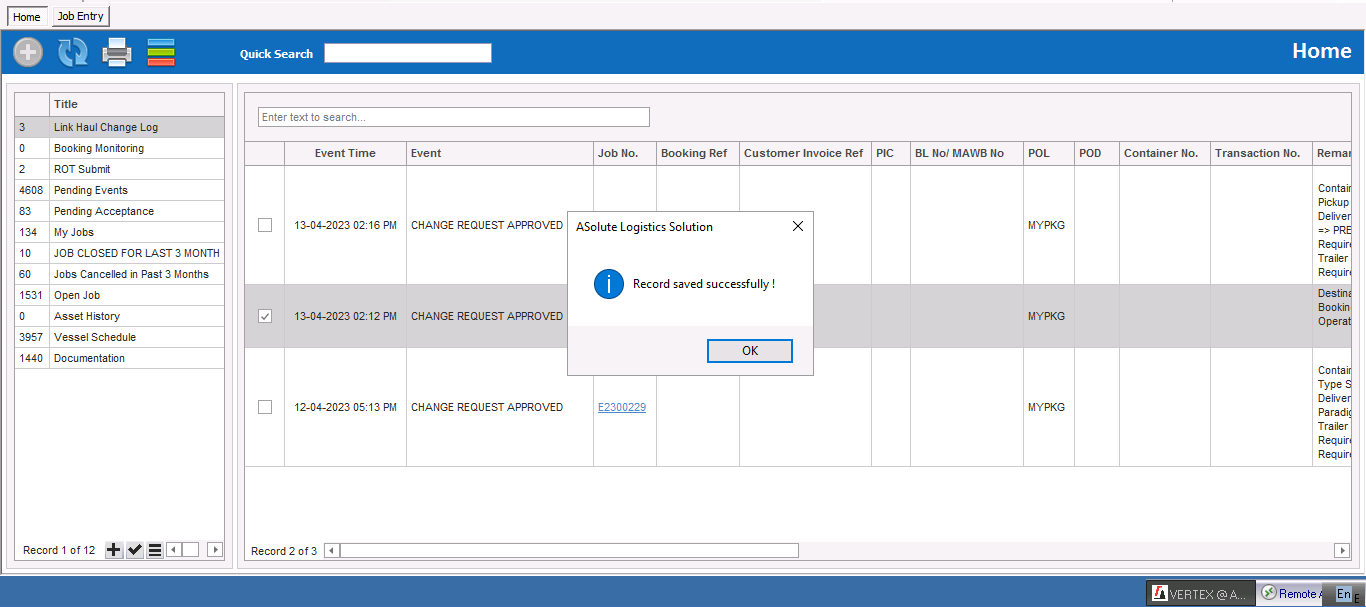Image resolution: width=1366 pixels, height=607 pixels.
Task: Tick the checkbox for the 02:16 PM event
Action: pyautogui.click(x=265, y=225)
